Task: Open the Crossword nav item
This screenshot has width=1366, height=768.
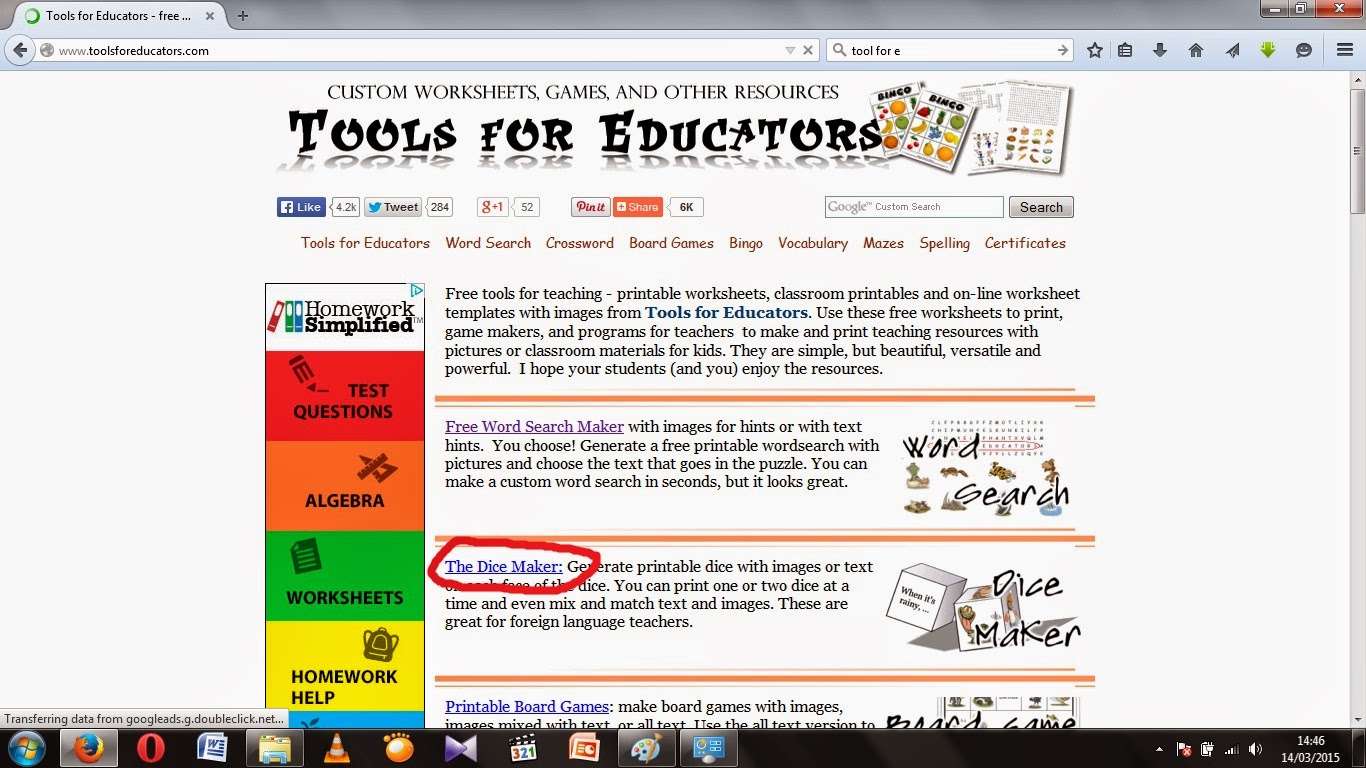Action: [x=580, y=243]
